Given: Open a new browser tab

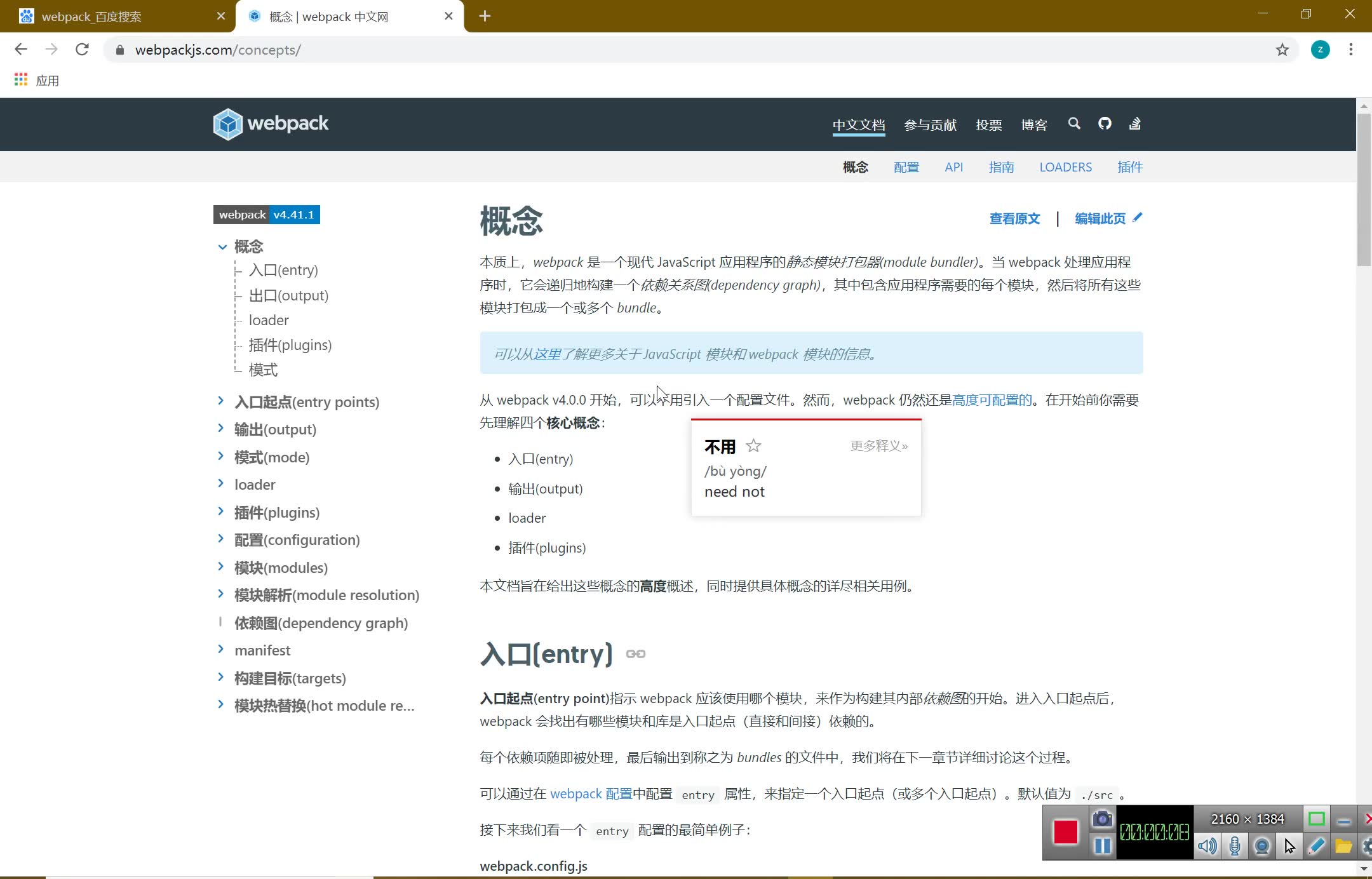Looking at the screenshot, I should point(485,16).
